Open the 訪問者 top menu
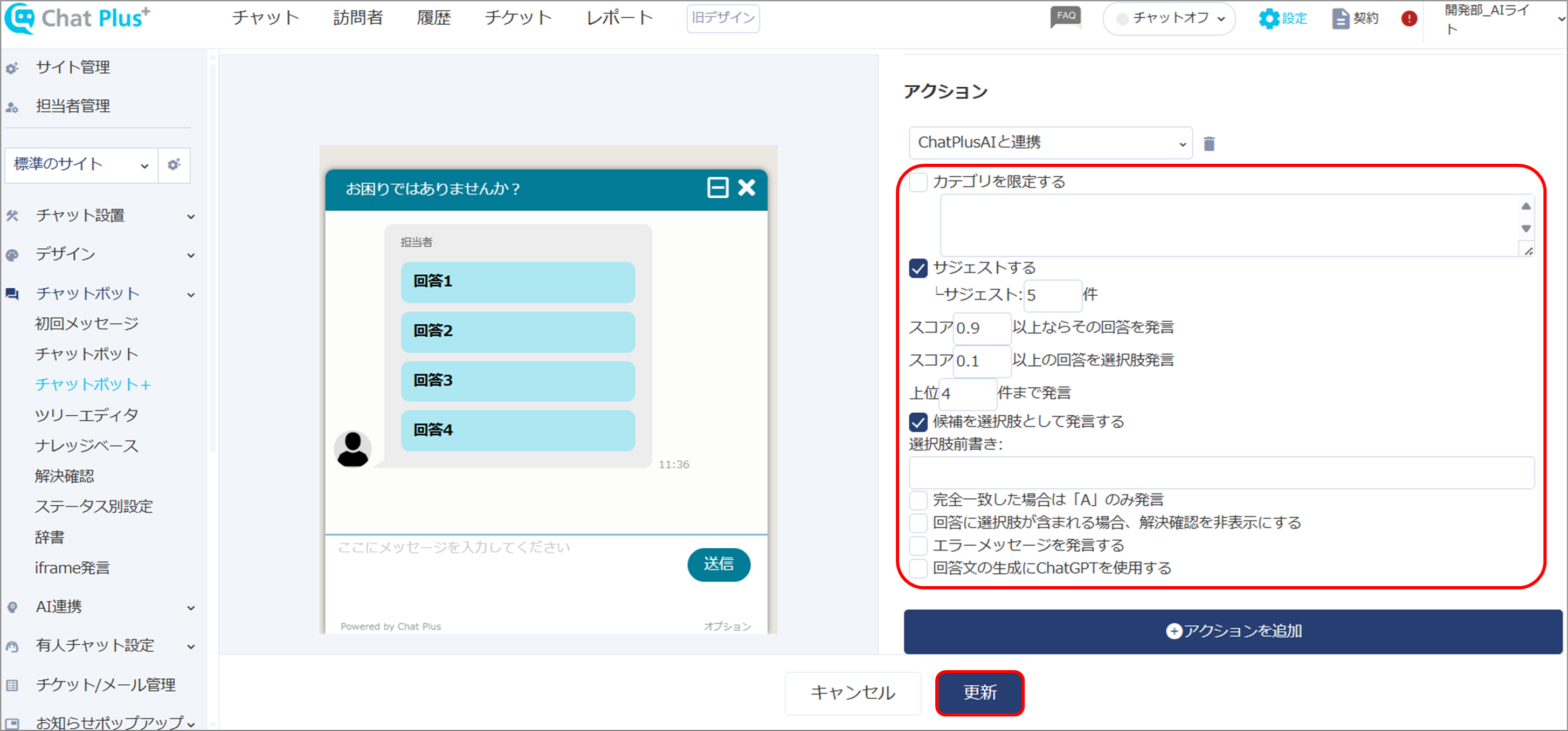The width and height of the screenshot is (1568, 731). click(x=358, y=18)
